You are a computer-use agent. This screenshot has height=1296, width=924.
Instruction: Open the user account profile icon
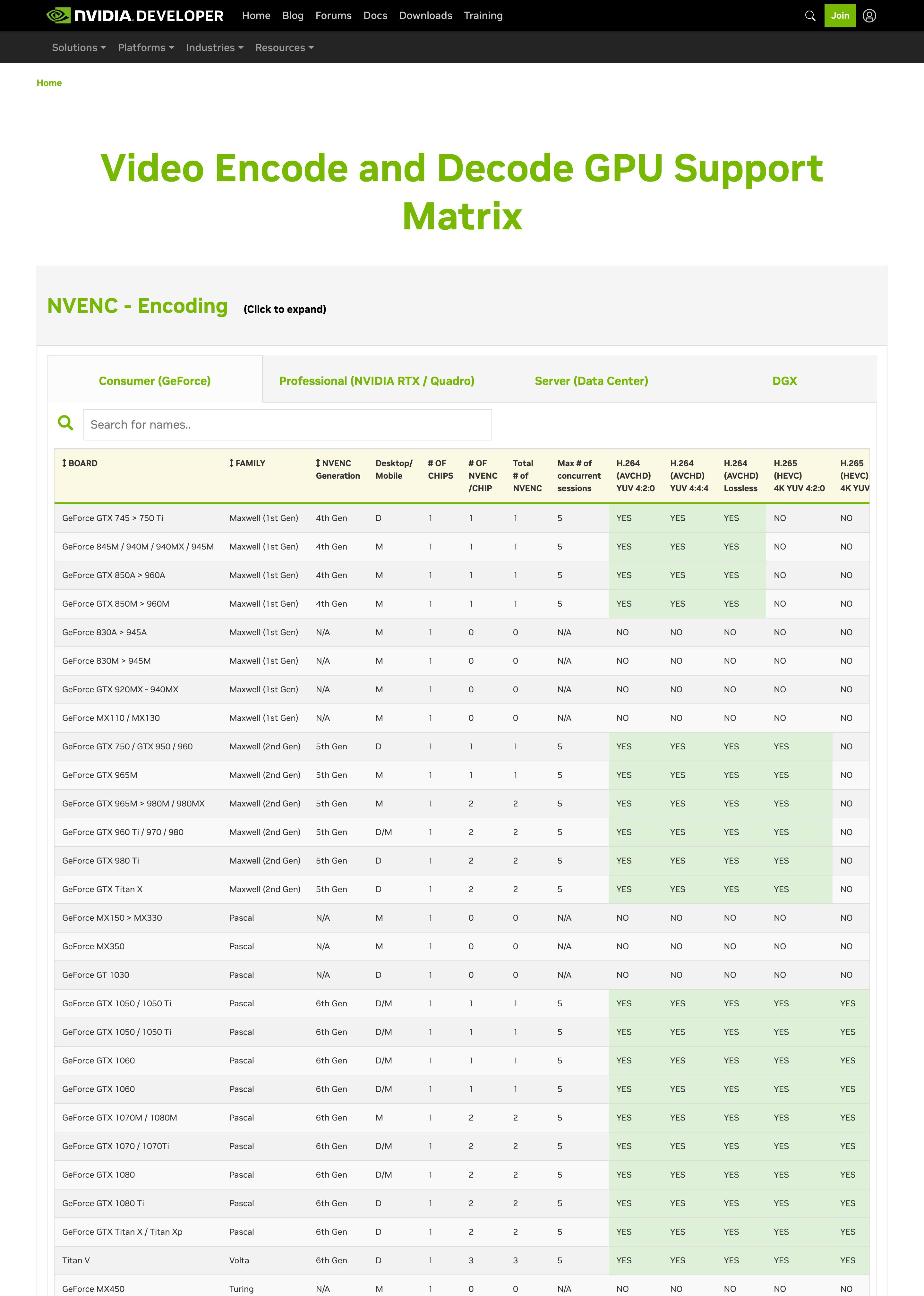click(x=869, y=16)
